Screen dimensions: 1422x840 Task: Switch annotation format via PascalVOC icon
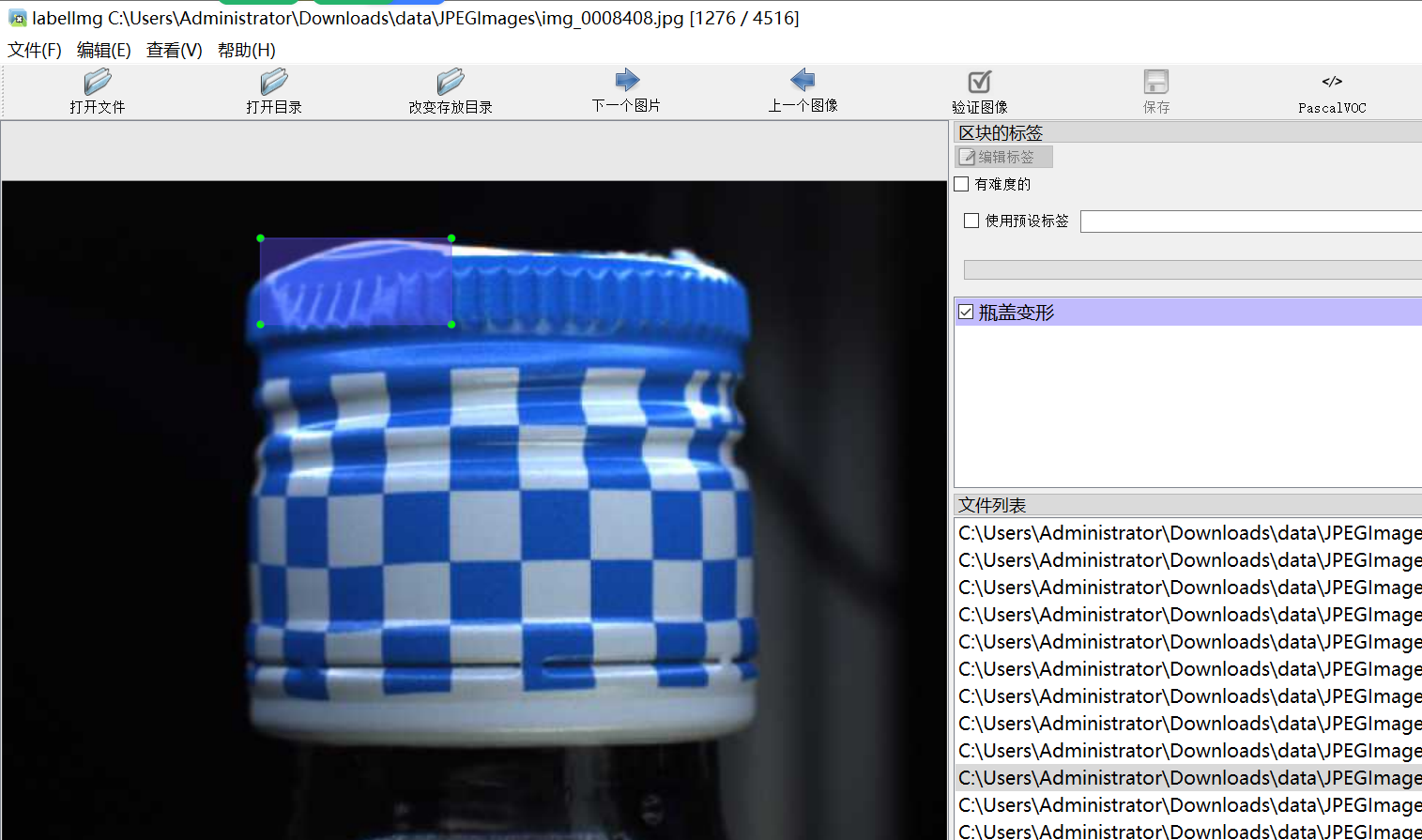pyautogui.click(x=1332, y=82)
